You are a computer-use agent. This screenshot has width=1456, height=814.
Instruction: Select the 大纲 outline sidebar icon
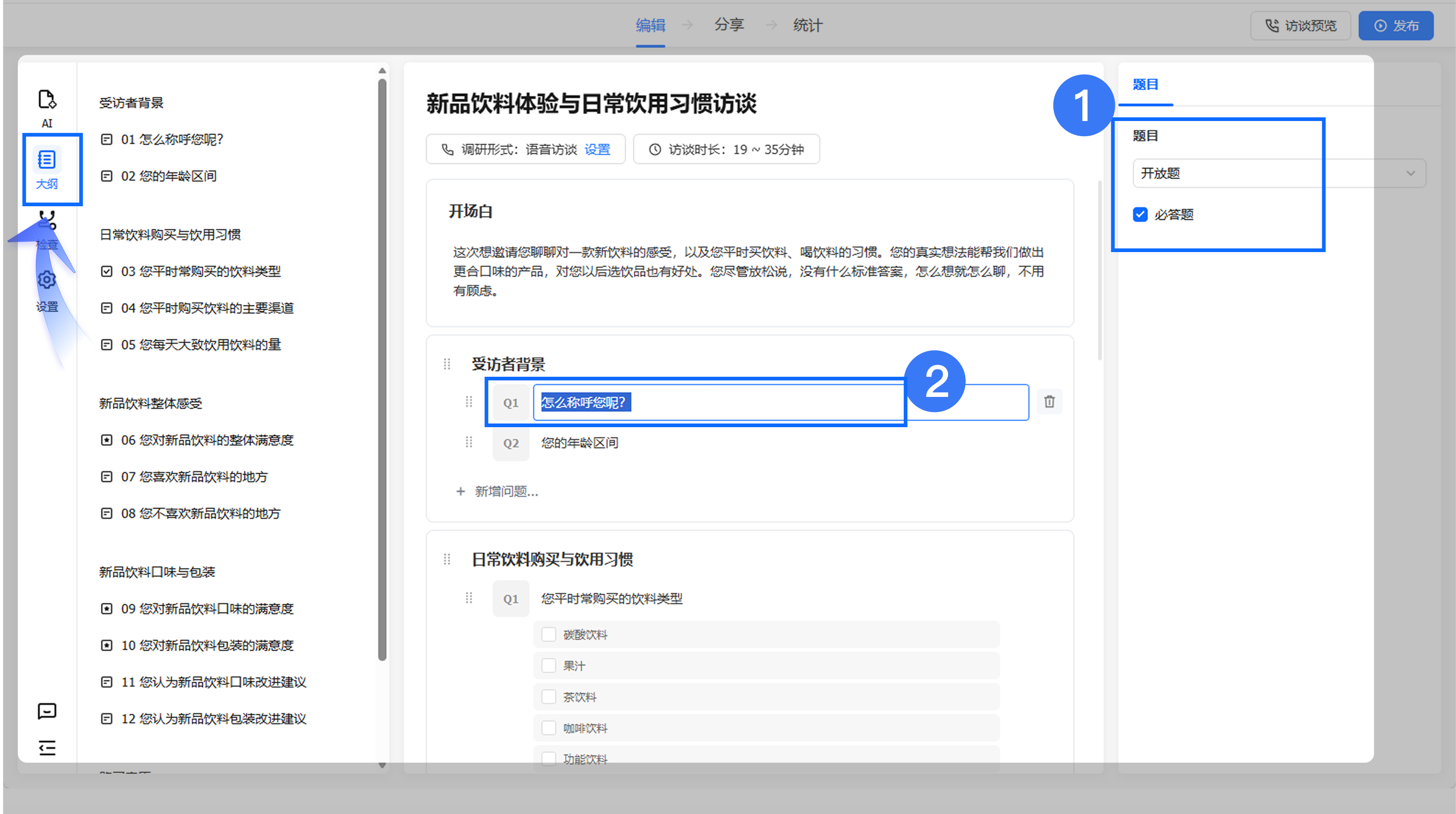click(x=47, y=168)
